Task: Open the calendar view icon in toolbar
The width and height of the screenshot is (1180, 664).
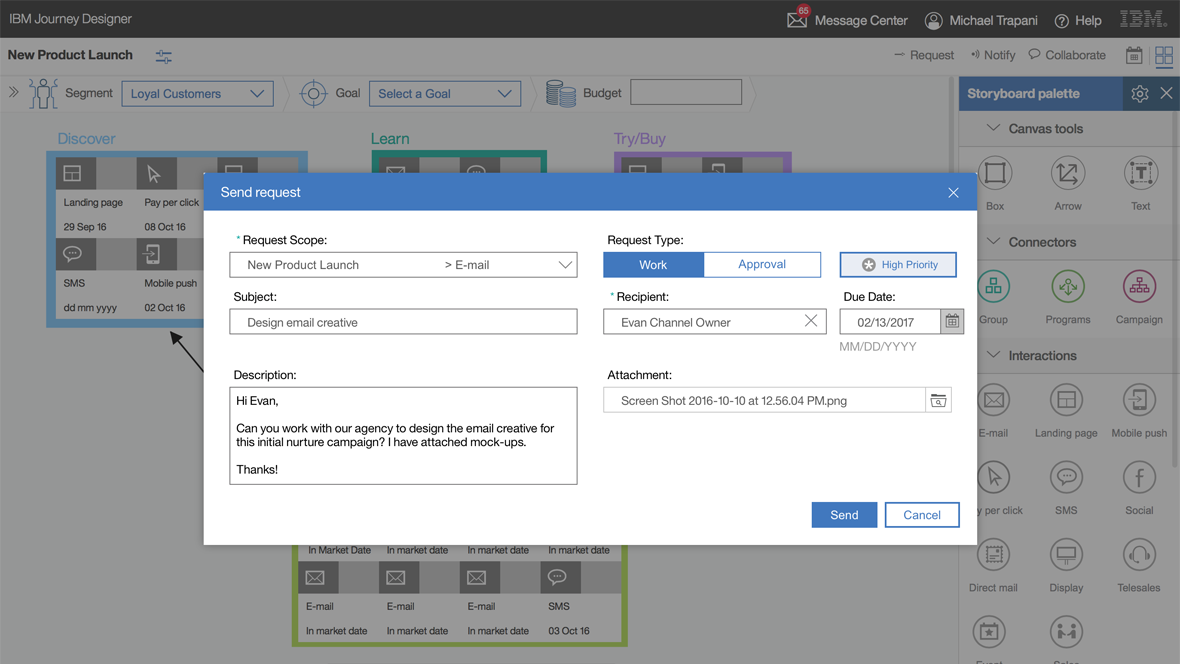Action: coord(1133,55)
